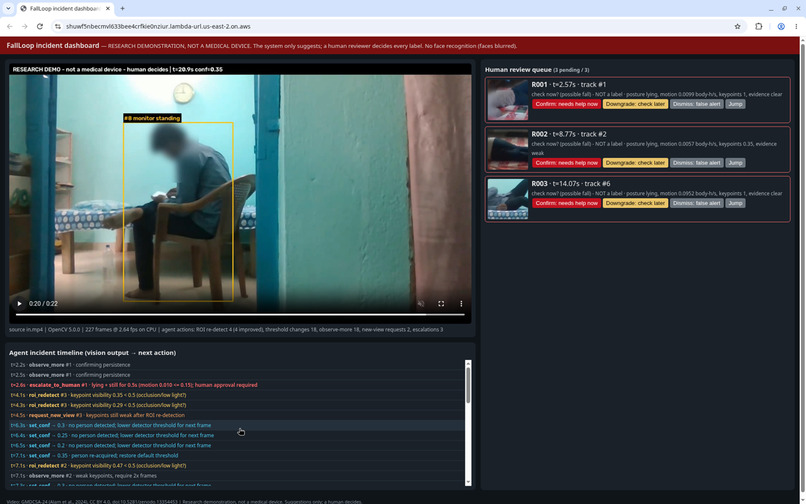Select the t=6.3s set_conf 0.3 row
The width and height of the screenshot is (806, 504).
point(236,425)
